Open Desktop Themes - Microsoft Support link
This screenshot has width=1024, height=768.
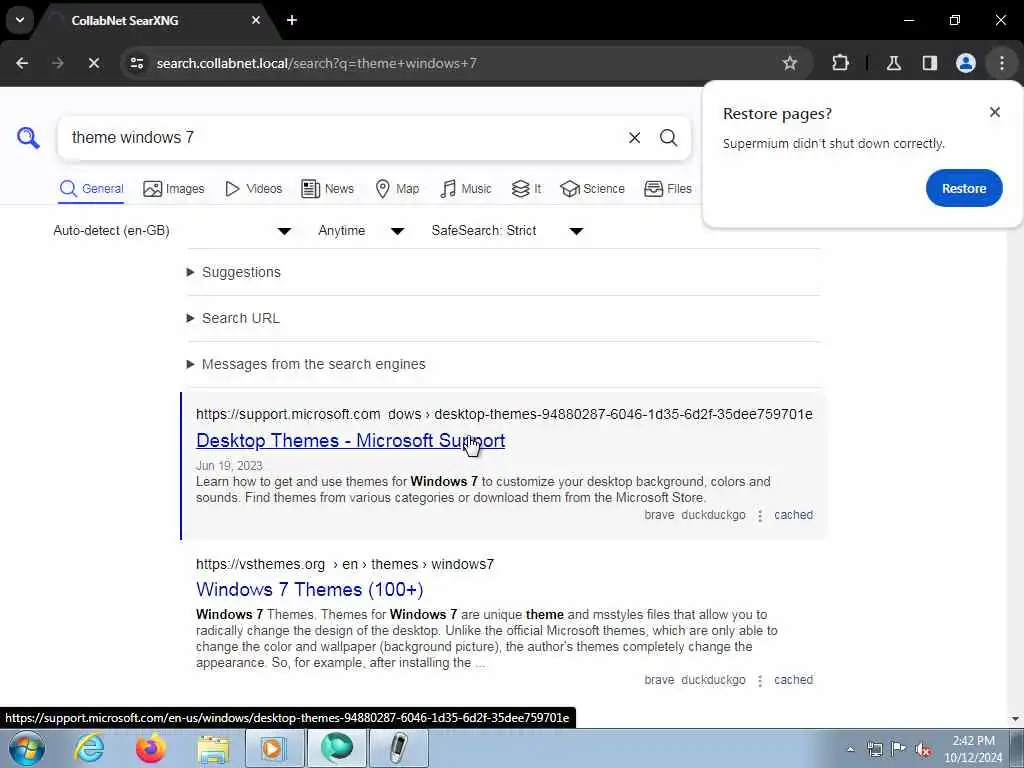351,441
